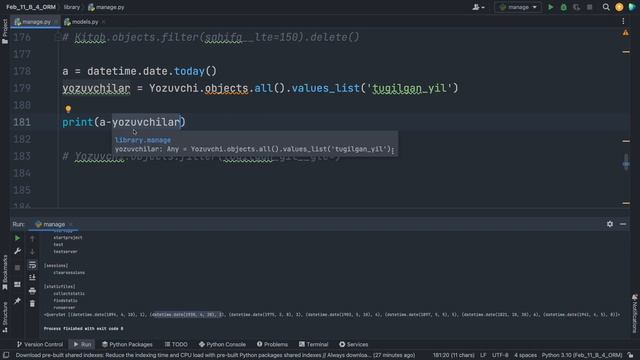Close the models.py editor tab
640x360 pixels.
104,22
